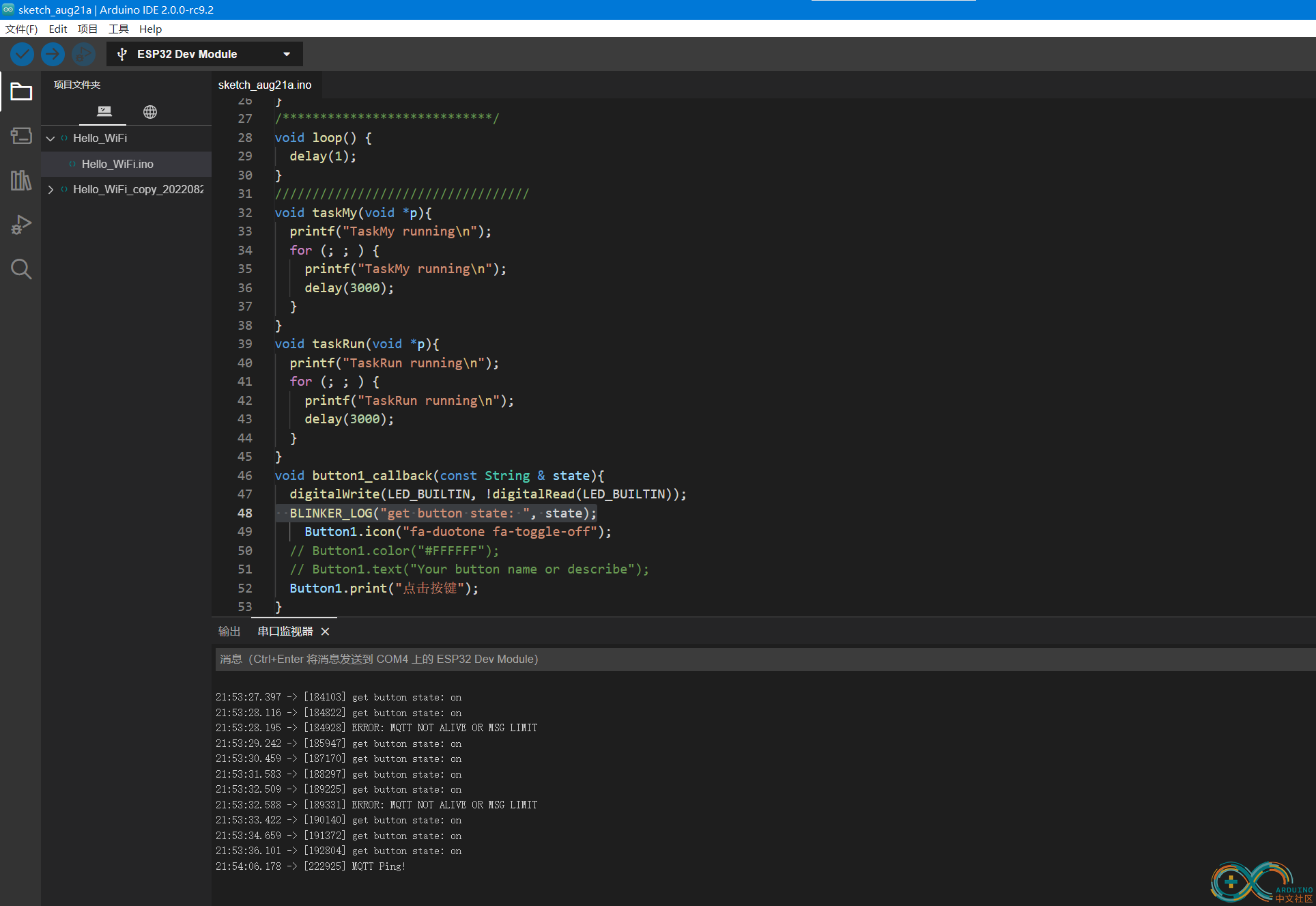Click the first MQTT NOT ALIVE error log
The height and width of the screenshot is (906, 1316).
pyautogui.click(x=377, y=728)
